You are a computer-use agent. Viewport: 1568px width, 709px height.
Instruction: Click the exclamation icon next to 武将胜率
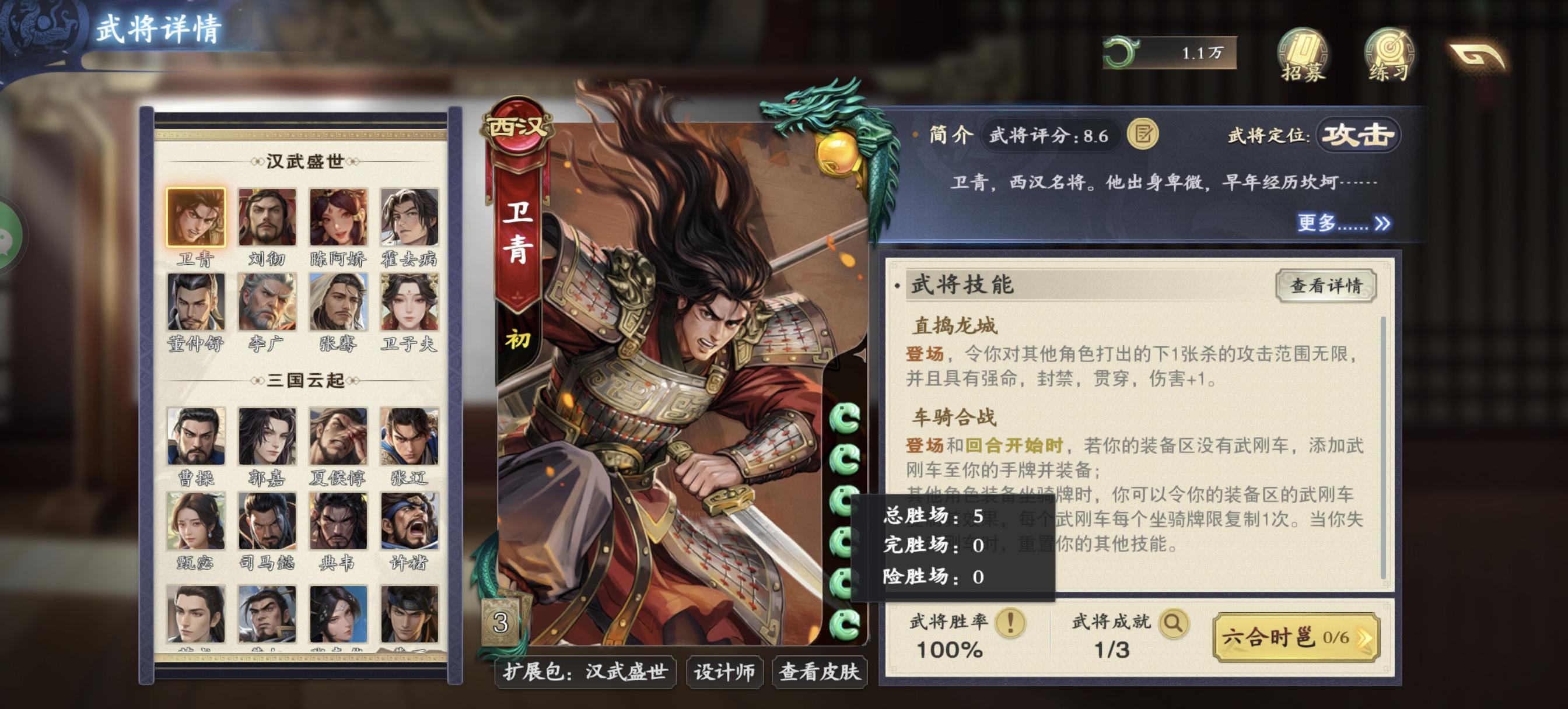pyautogui.click(x=1010, y=623)
